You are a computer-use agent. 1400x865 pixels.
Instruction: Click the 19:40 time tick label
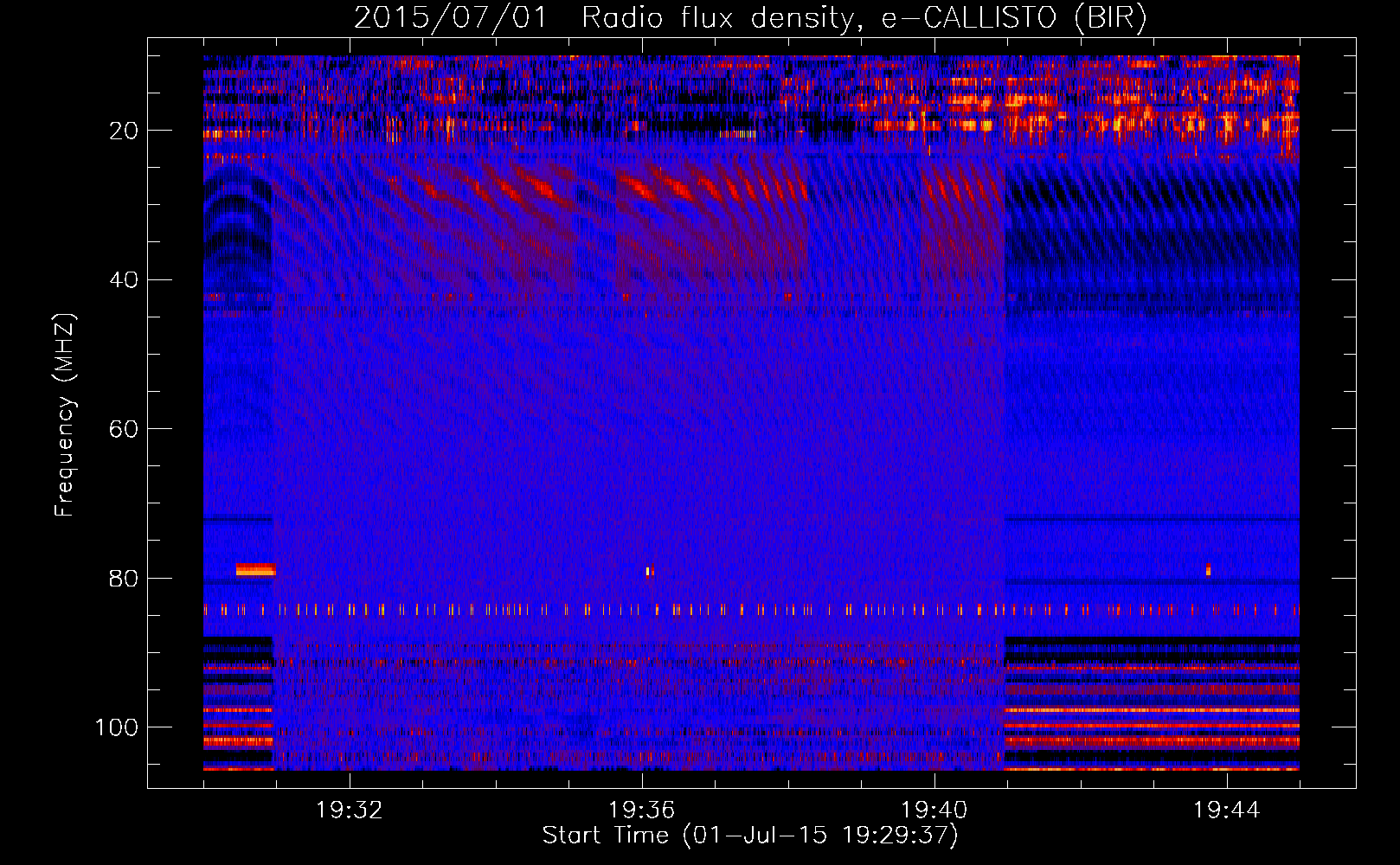click(x=934, y=811)
